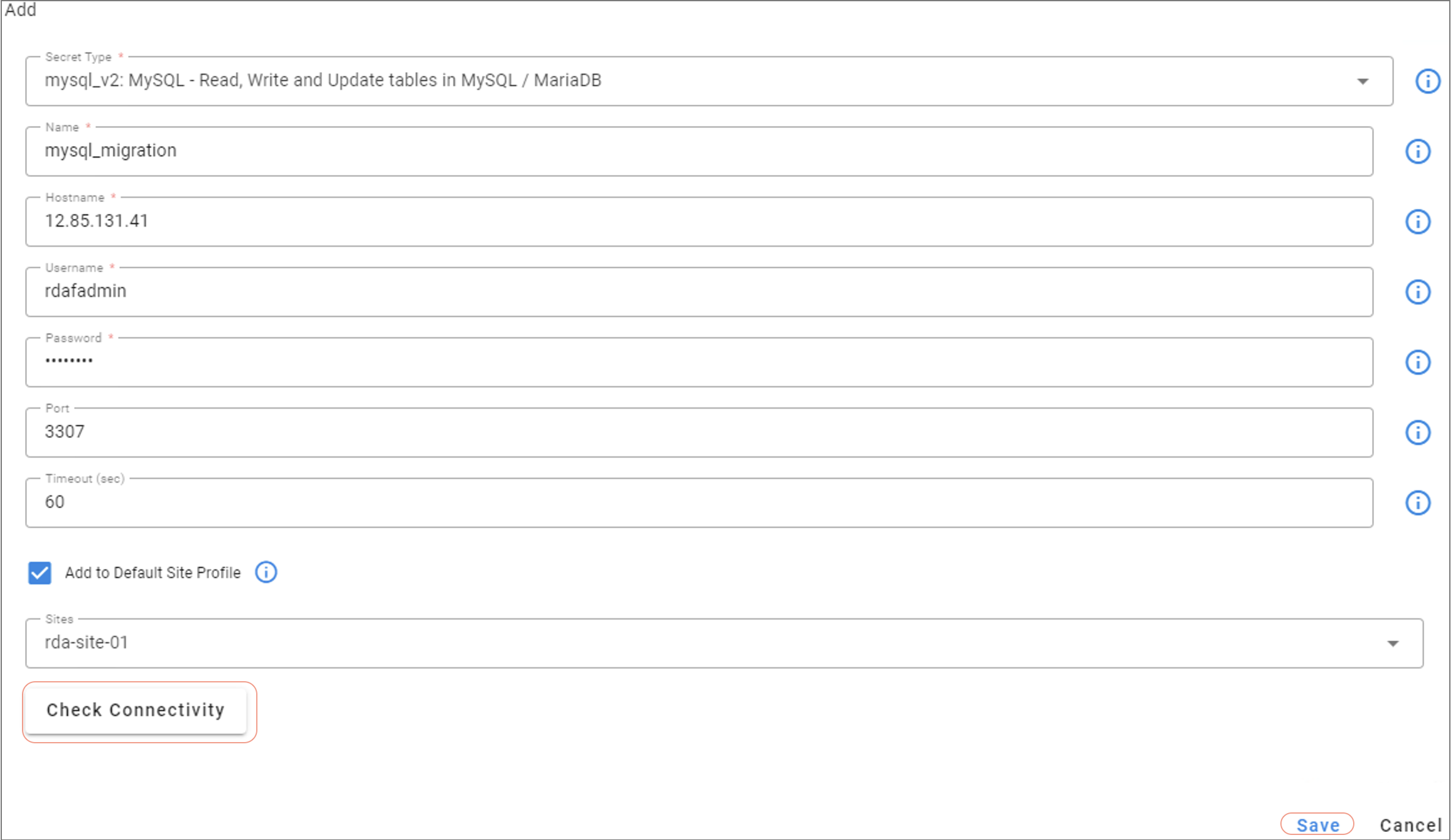The height and width of the screenshot is (840, 1453).
Task: Click the info icon beside Port field
Action: (x=1417, y=433)
